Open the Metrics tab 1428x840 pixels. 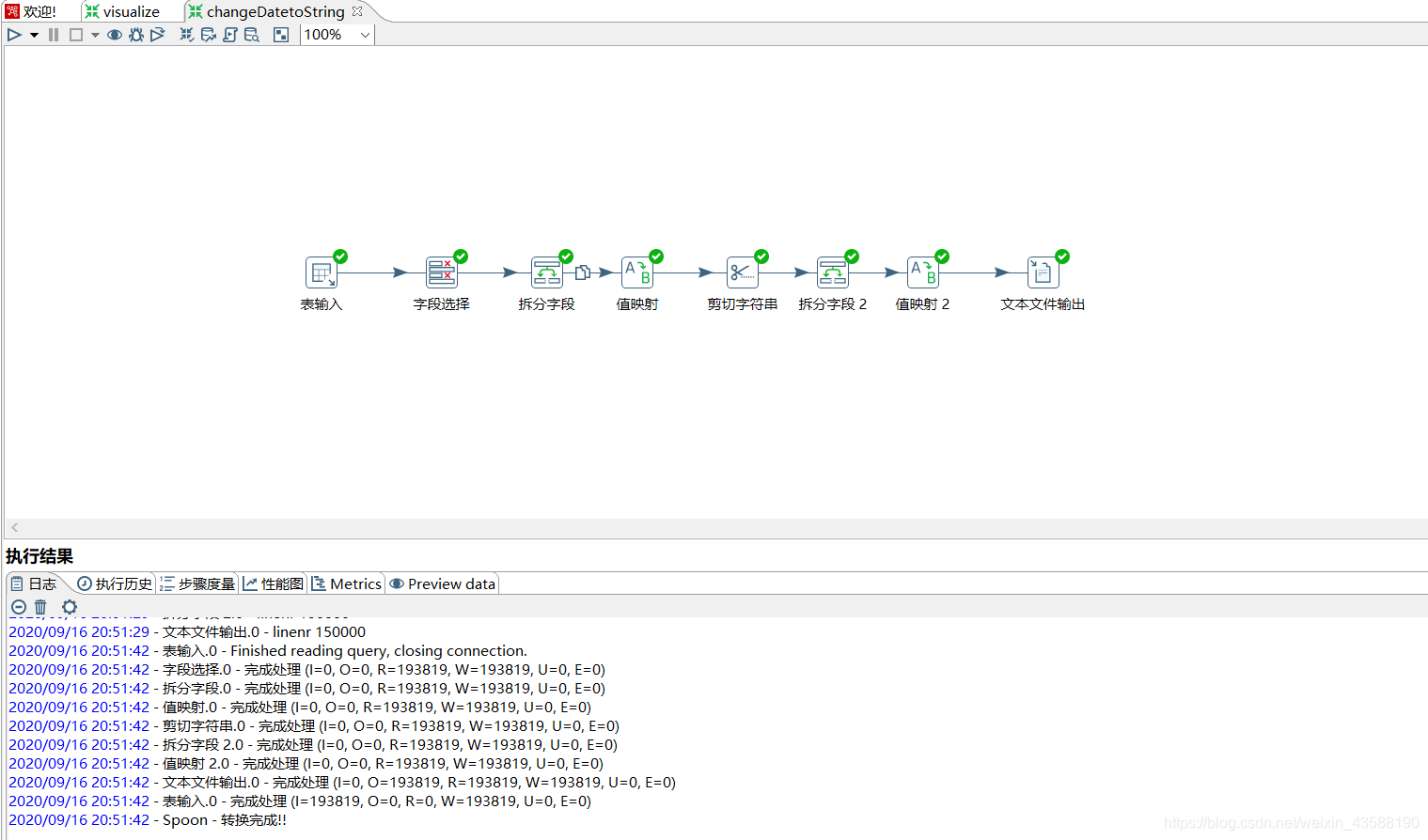[347, 583]
